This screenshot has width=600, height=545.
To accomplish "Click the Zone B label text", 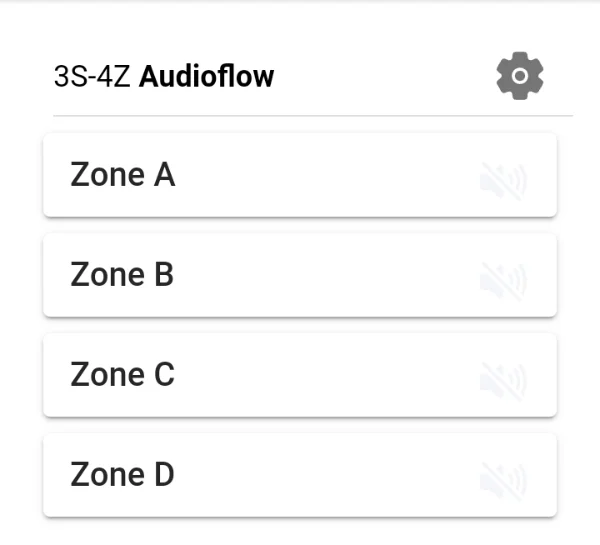I will point(122,274).
